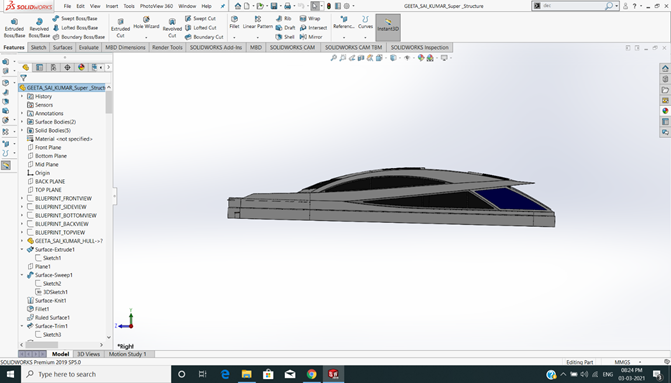671x383 pixels.
Task: Select the Extruded Boss/Base tool
Action: coord(15,28)
